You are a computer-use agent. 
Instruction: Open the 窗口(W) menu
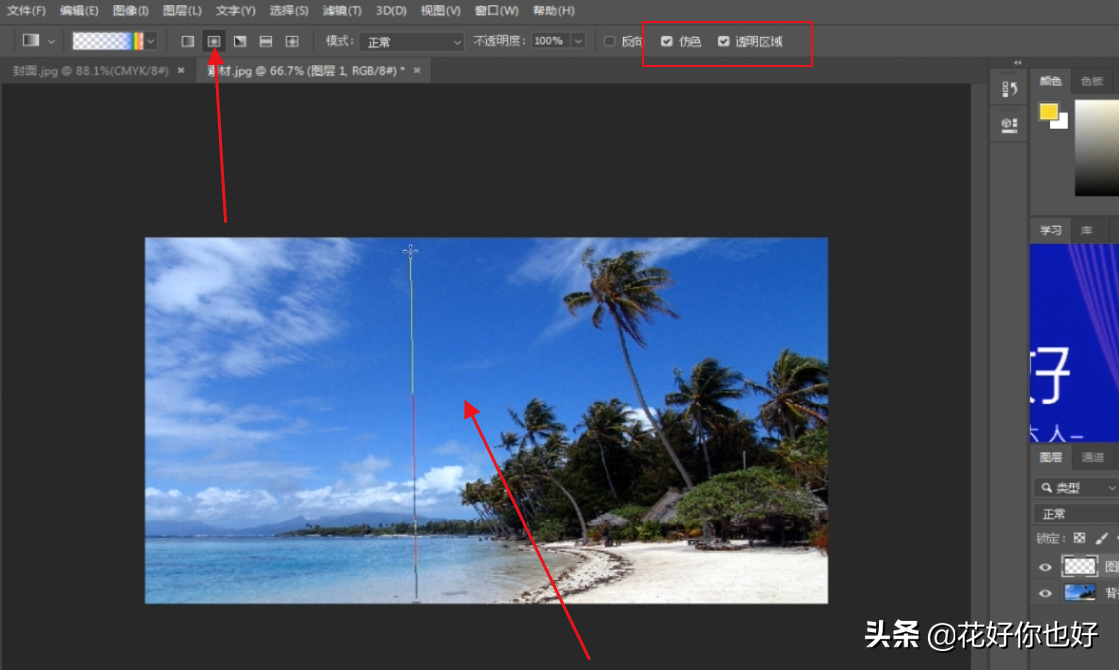pyautogui.click(x=497, y=11)
